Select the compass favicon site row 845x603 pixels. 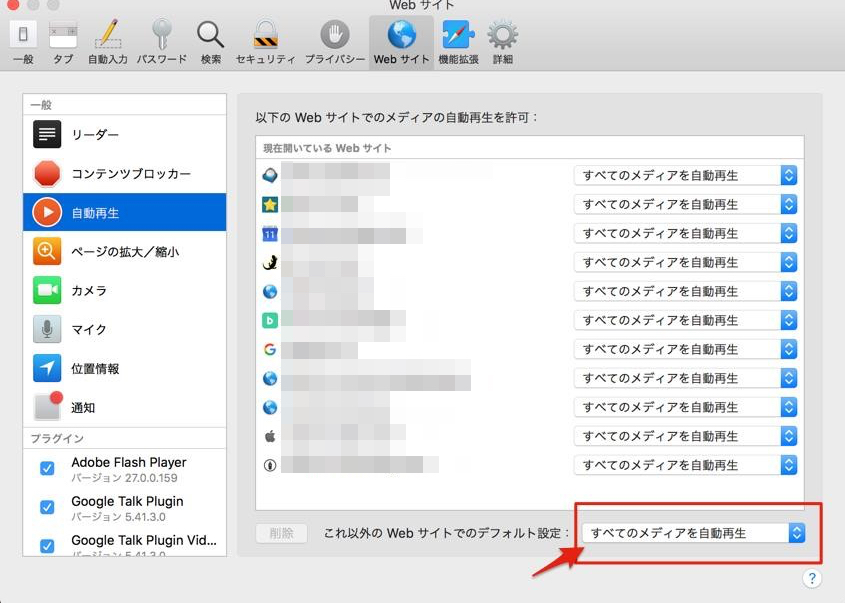530,465
